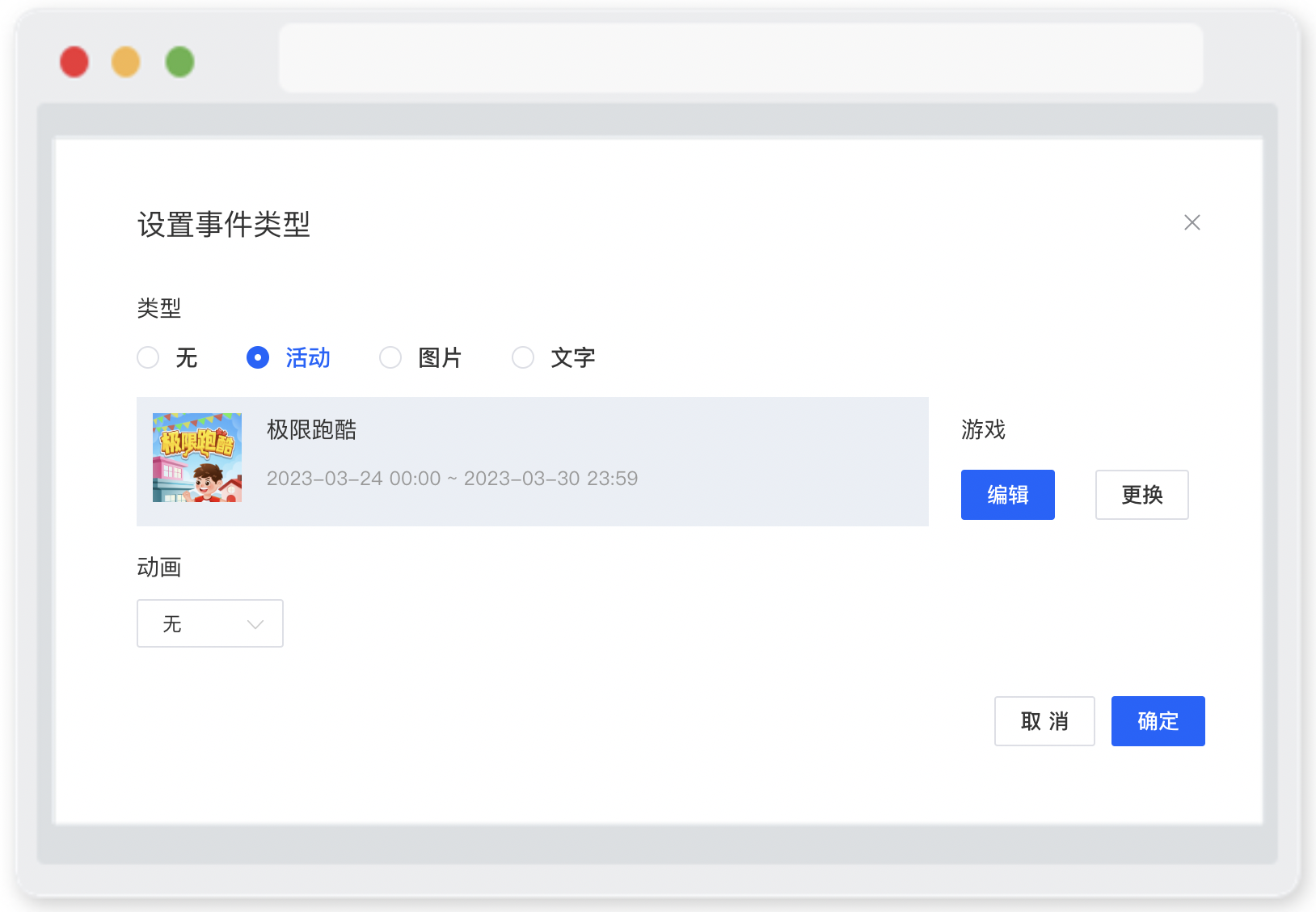Image resolution: width=1316 pixels, height=912 pixels.
Task: Close the 设置事件类型 dialog
Action: (1192, 222)
